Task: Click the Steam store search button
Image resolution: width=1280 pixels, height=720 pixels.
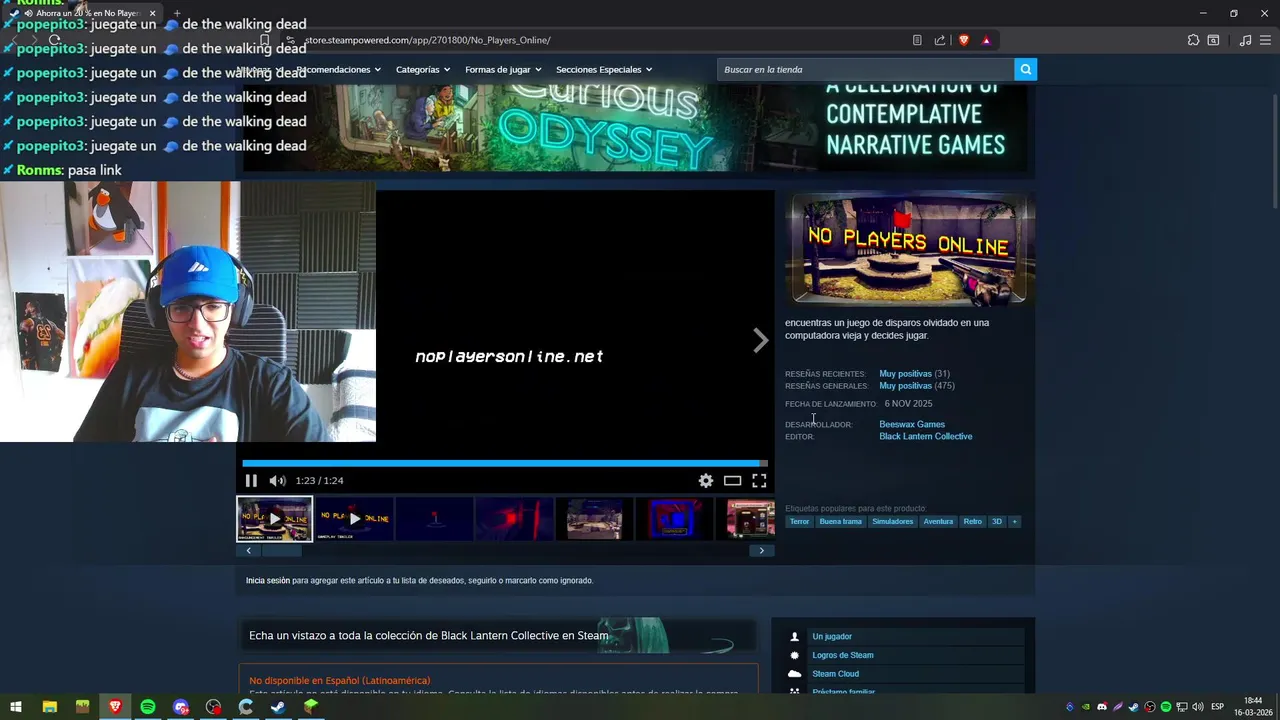Action: coord(1025,69)
